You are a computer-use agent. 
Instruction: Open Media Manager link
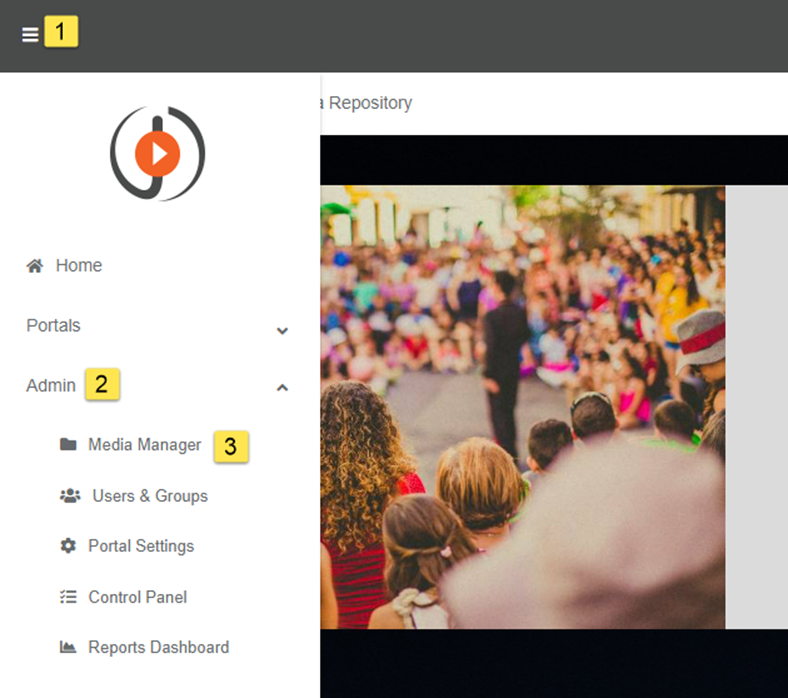click(145, 445)
